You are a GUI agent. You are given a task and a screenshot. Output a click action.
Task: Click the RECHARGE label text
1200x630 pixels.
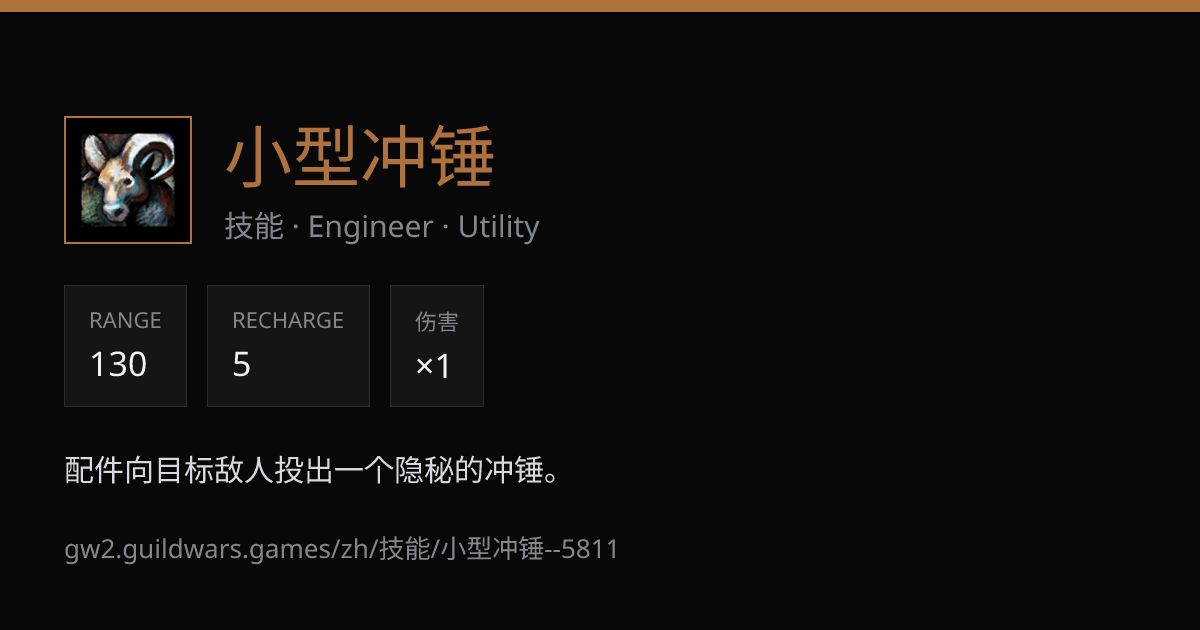(288, 321)
